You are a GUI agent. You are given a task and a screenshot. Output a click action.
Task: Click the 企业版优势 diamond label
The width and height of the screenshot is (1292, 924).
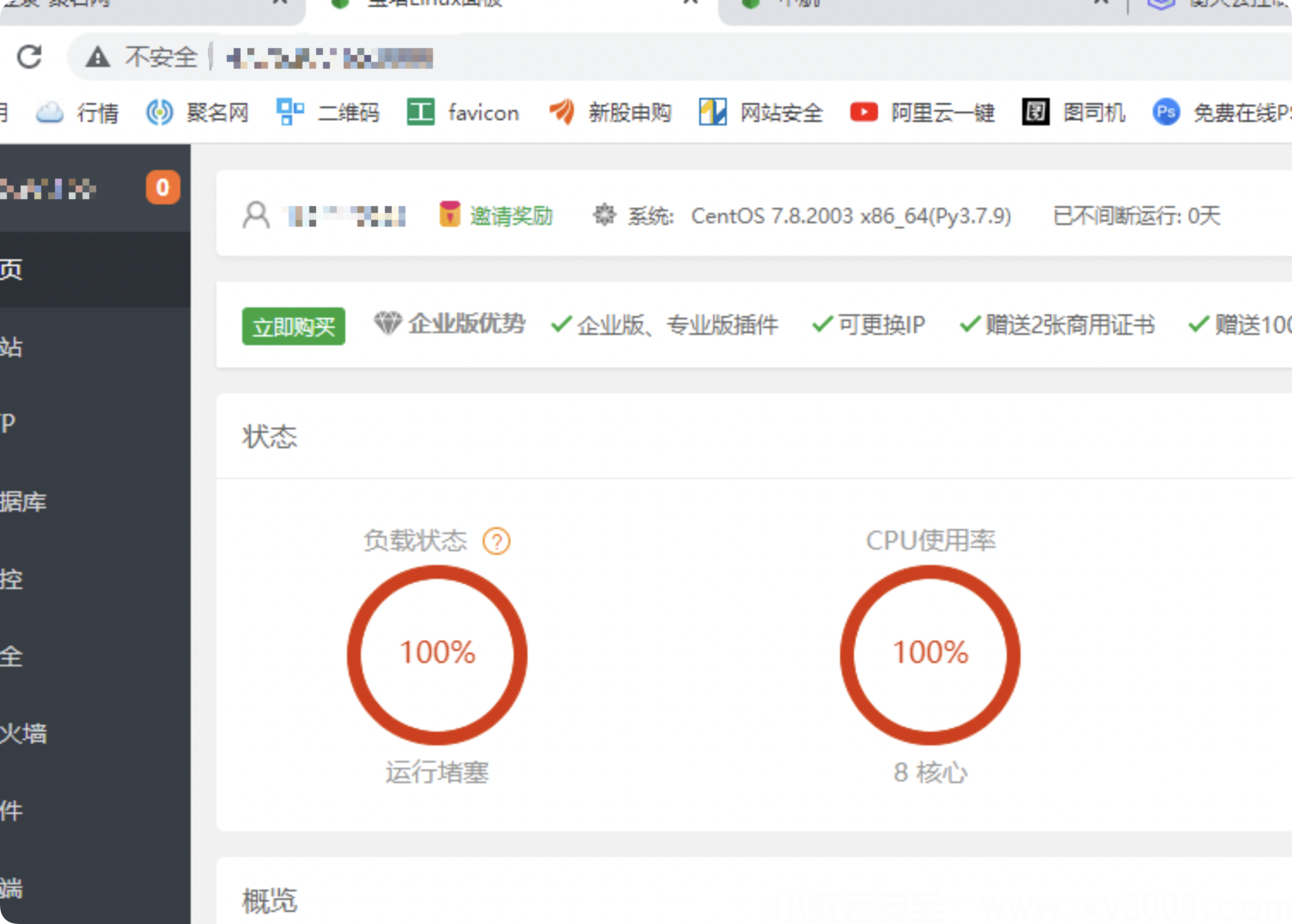tap(450, 324)
